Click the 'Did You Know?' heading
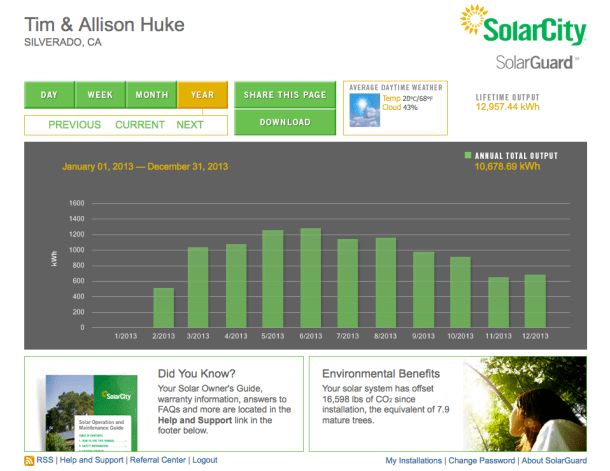The image size is (610, 471). (x=196, y=373)
